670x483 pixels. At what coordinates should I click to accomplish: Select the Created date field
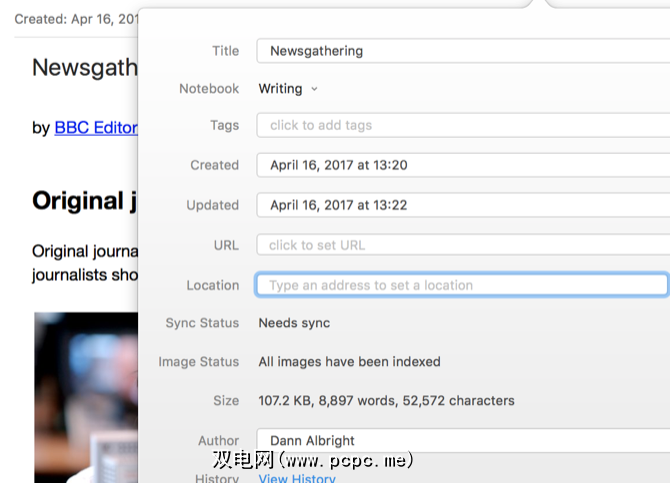[x=461, y=166]
